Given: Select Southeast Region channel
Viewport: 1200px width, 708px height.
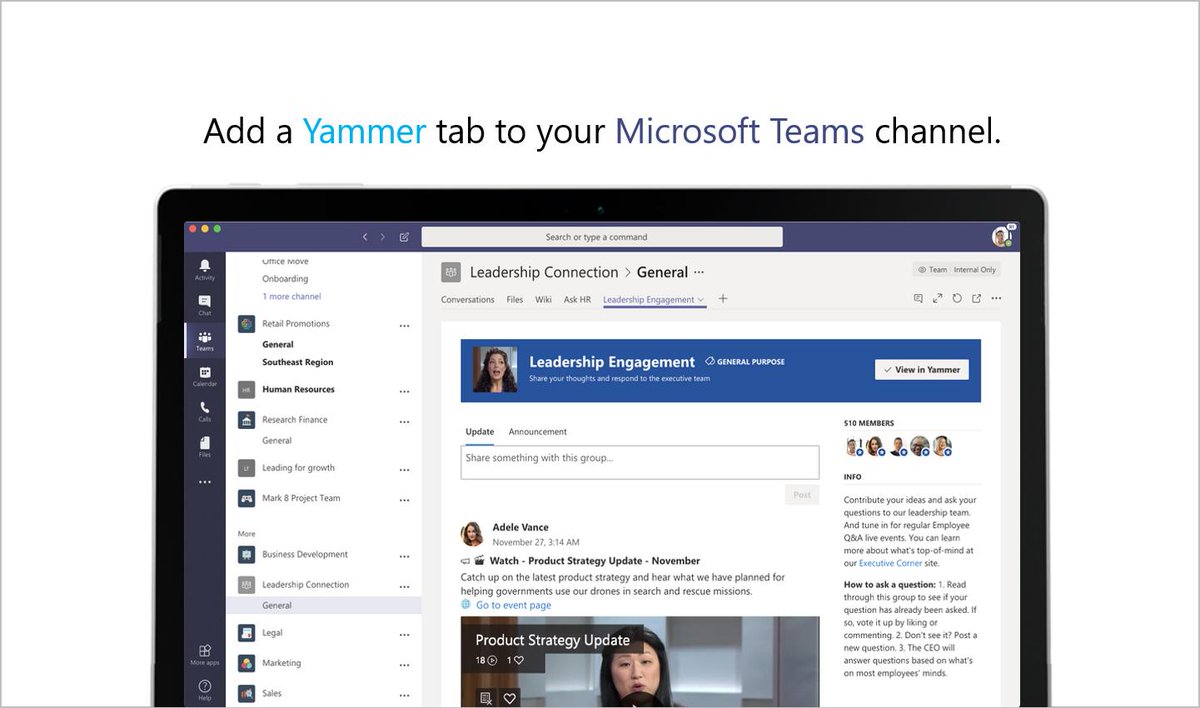Looking at the screenshot, I should point(298,362).
